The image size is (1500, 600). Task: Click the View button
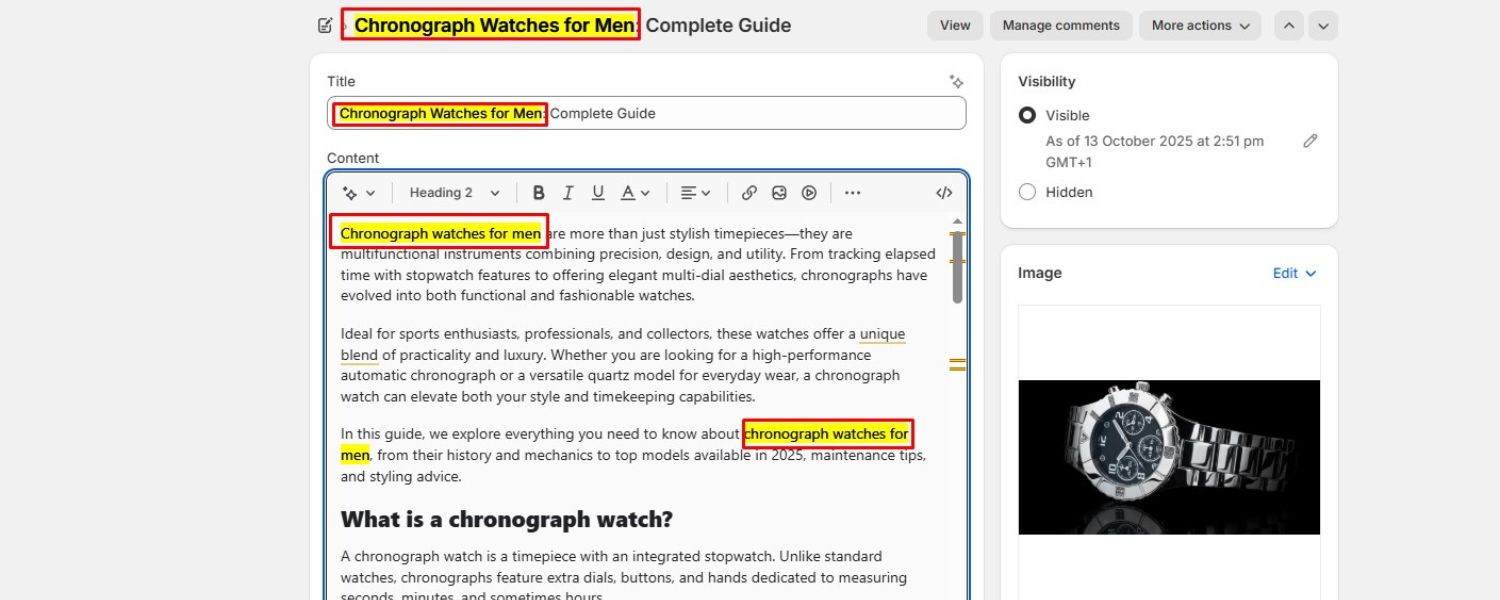[x=953, y=25]
